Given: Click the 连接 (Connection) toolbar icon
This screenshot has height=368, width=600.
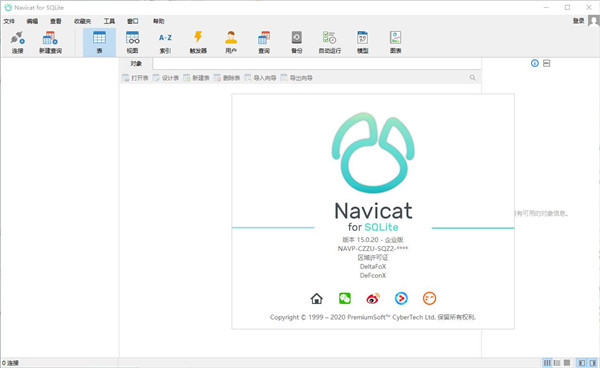Looking at the screenshot, I should (x=18, y=42).
